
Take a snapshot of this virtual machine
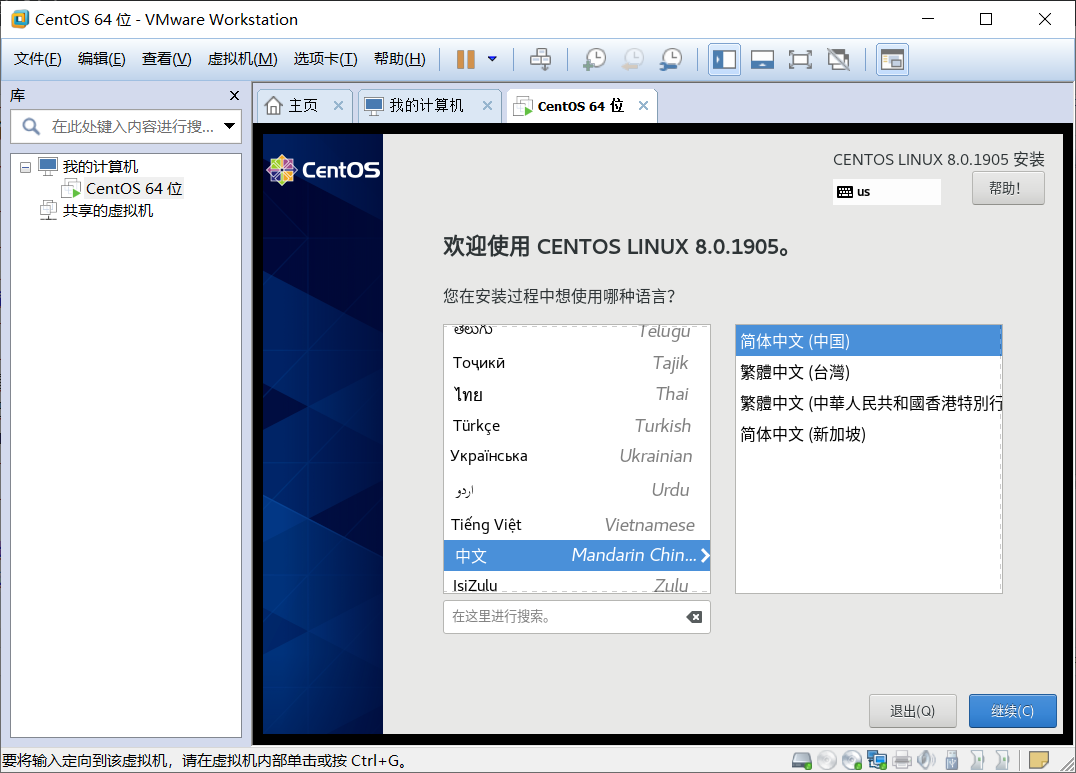pos(594,59)
